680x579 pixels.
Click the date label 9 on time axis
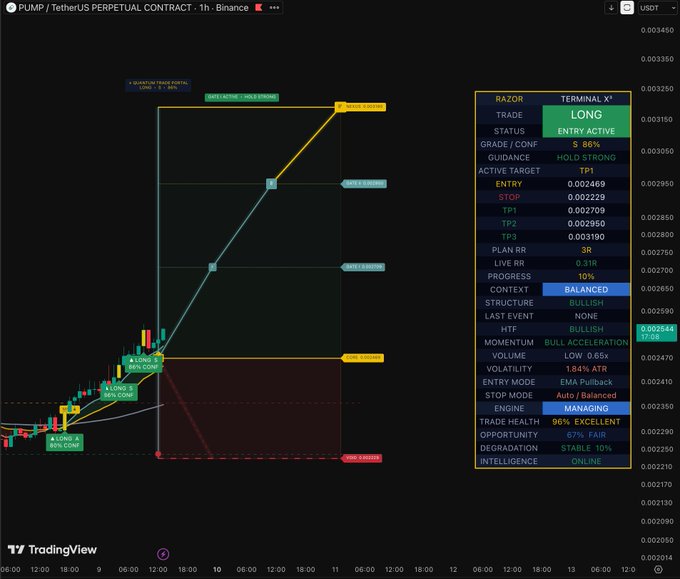(x=99, y=569)
